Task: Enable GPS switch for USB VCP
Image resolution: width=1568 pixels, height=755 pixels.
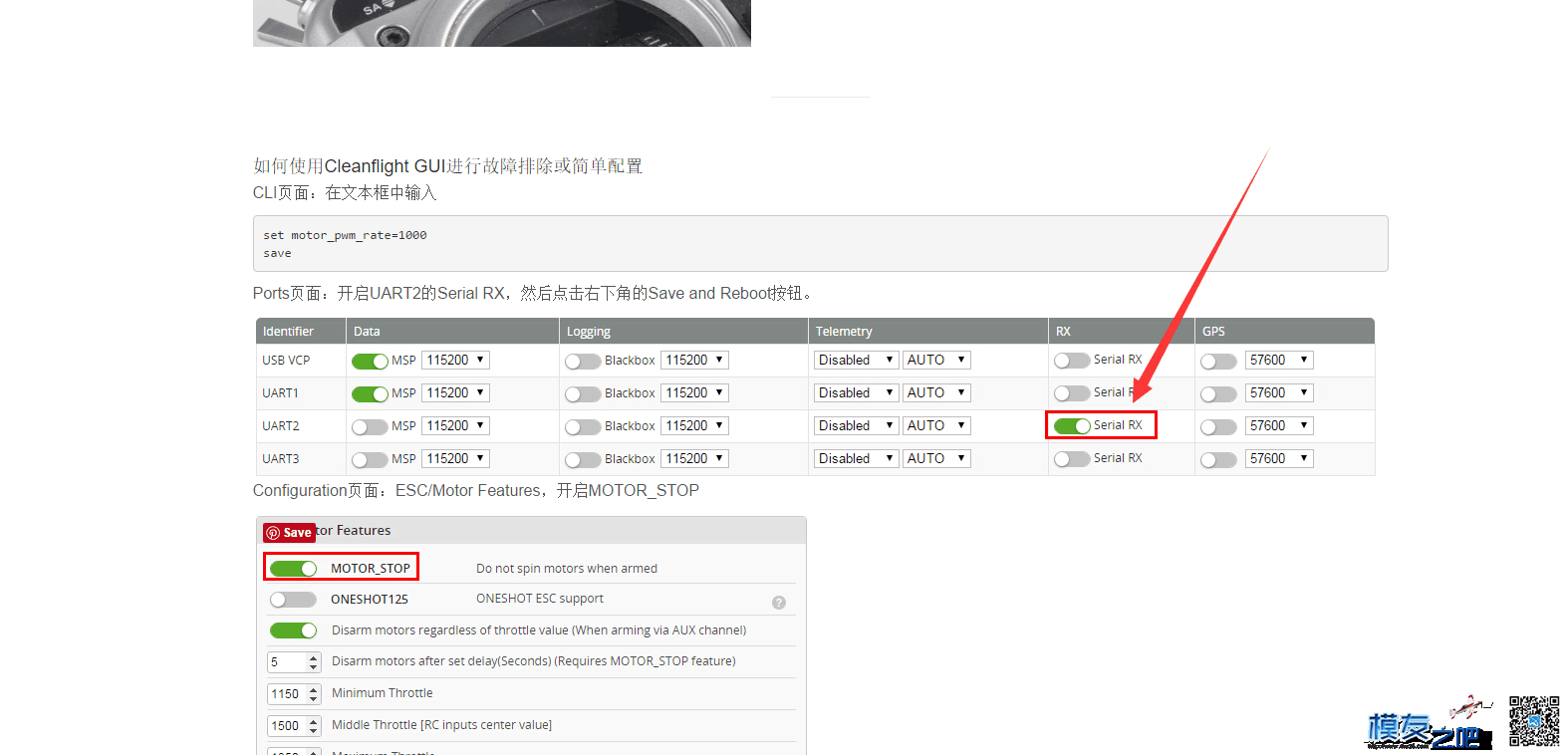Action: coord(1218,361)
